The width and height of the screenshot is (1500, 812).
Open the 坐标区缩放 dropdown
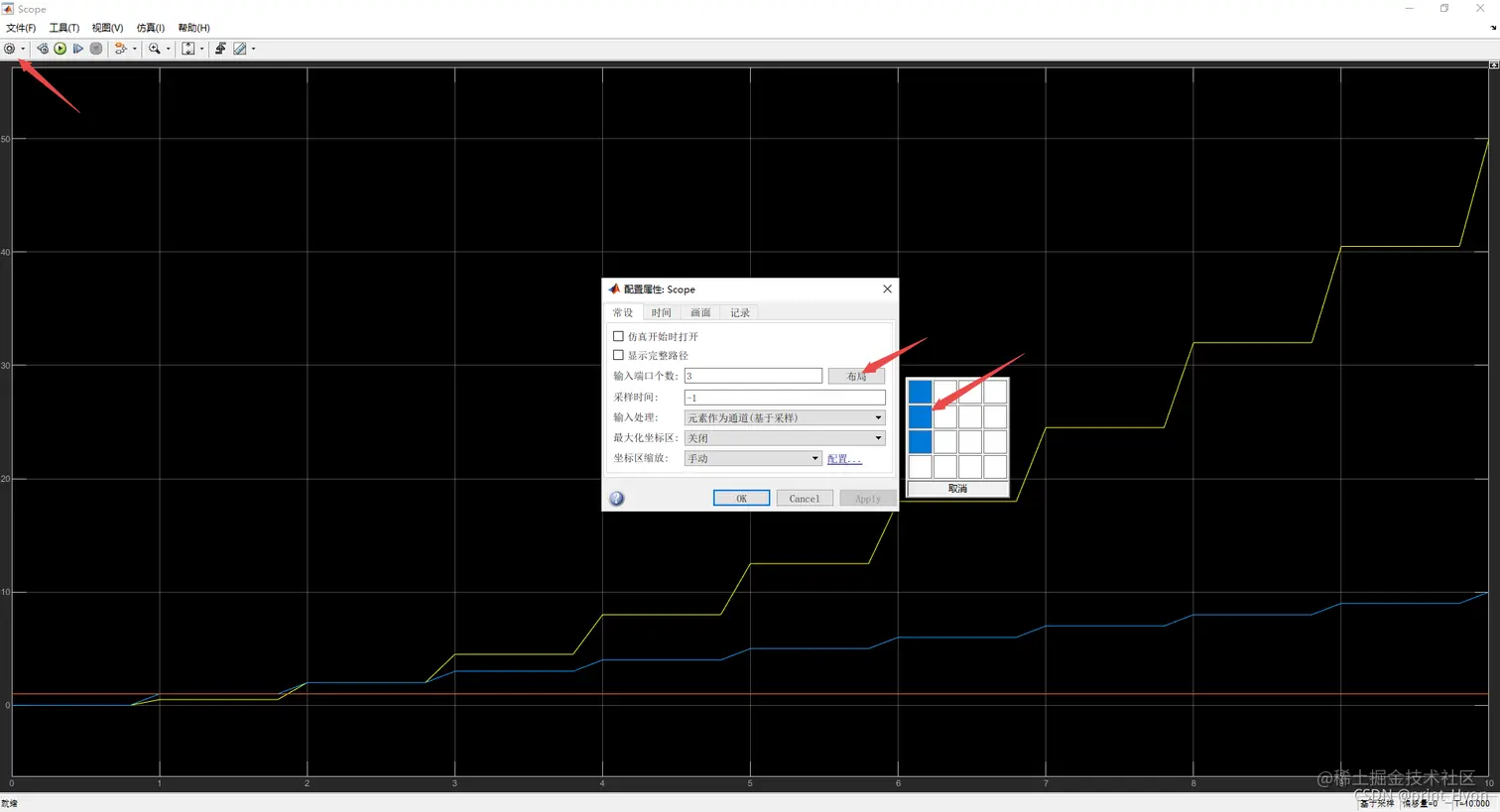coord(753,458)
